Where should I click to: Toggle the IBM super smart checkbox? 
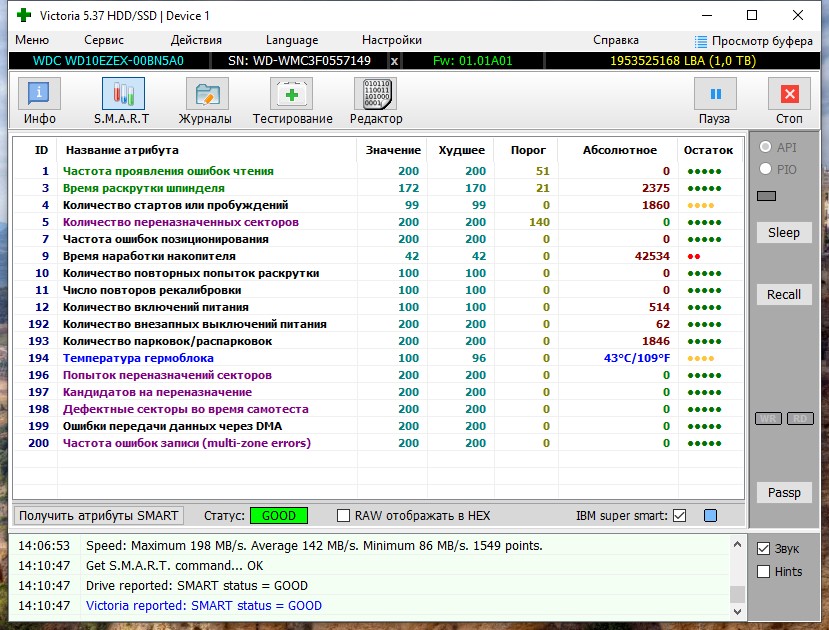(x=680, y=515)
